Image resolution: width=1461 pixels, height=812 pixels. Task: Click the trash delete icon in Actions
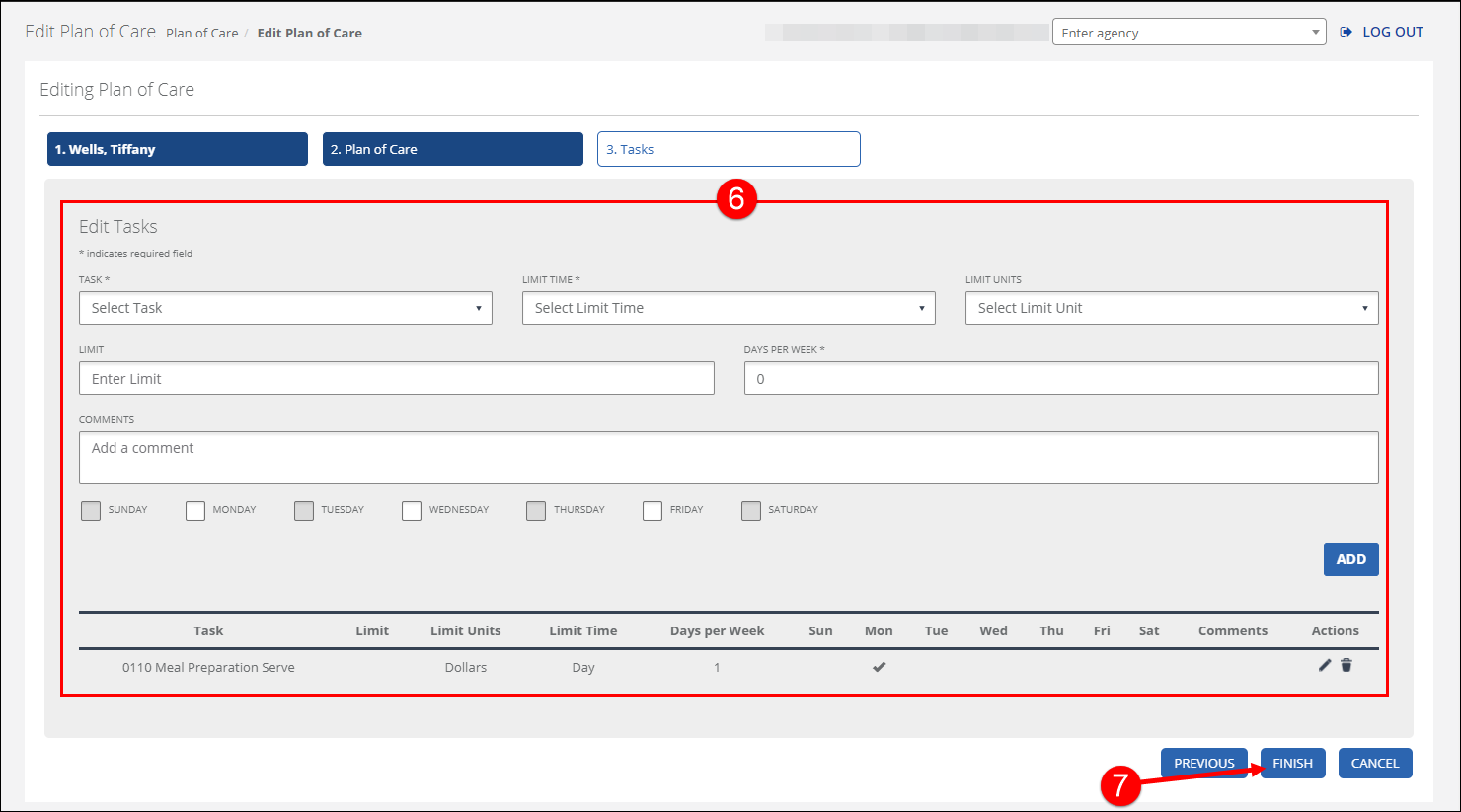tap(1346, 666)
